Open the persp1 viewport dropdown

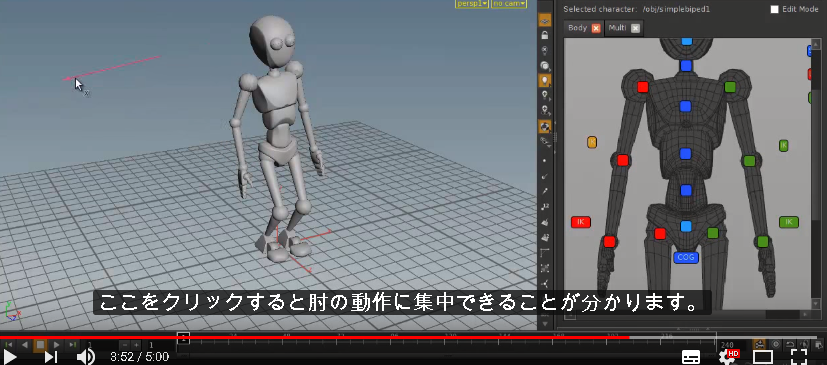(x=472, y=4)
